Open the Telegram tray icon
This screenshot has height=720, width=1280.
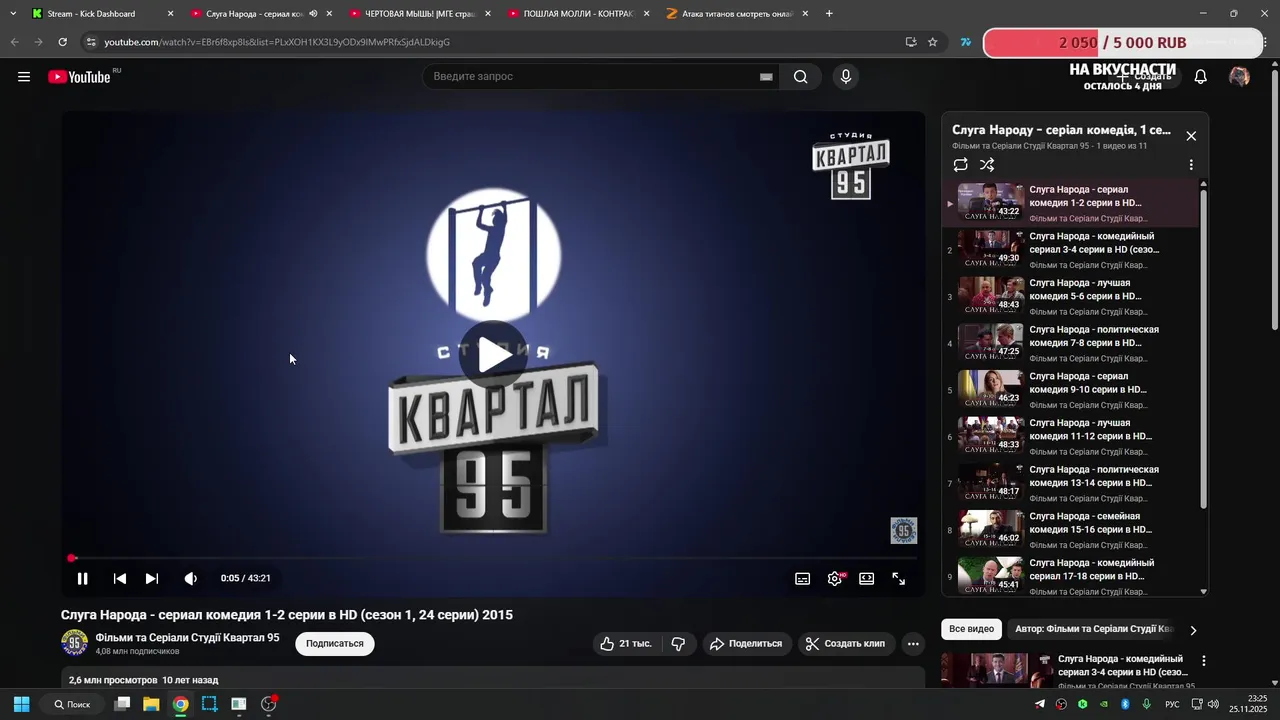click(1040, 704)
